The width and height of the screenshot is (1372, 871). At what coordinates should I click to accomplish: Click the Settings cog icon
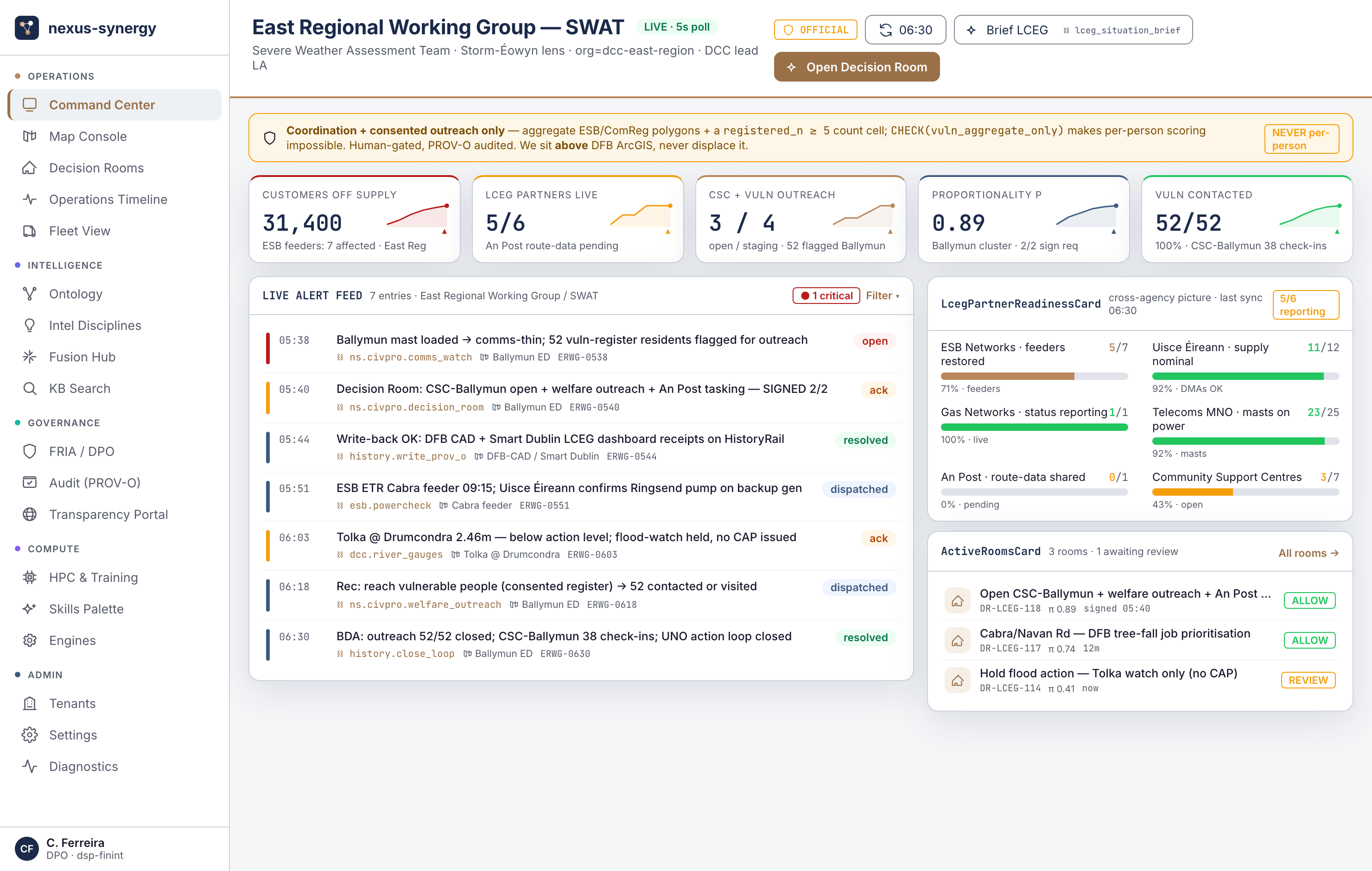[x=30, y=735]
